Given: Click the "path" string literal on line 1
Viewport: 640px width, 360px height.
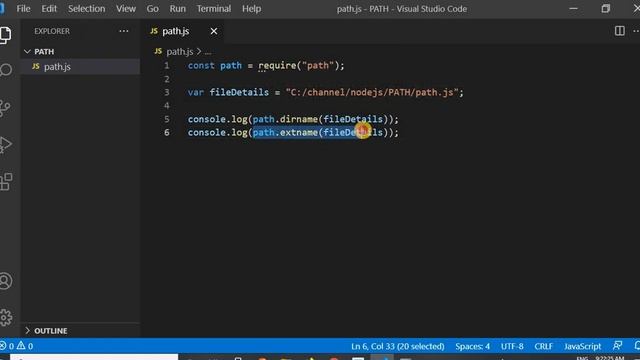Looking at the screenshot, I should tap(318, 65).
